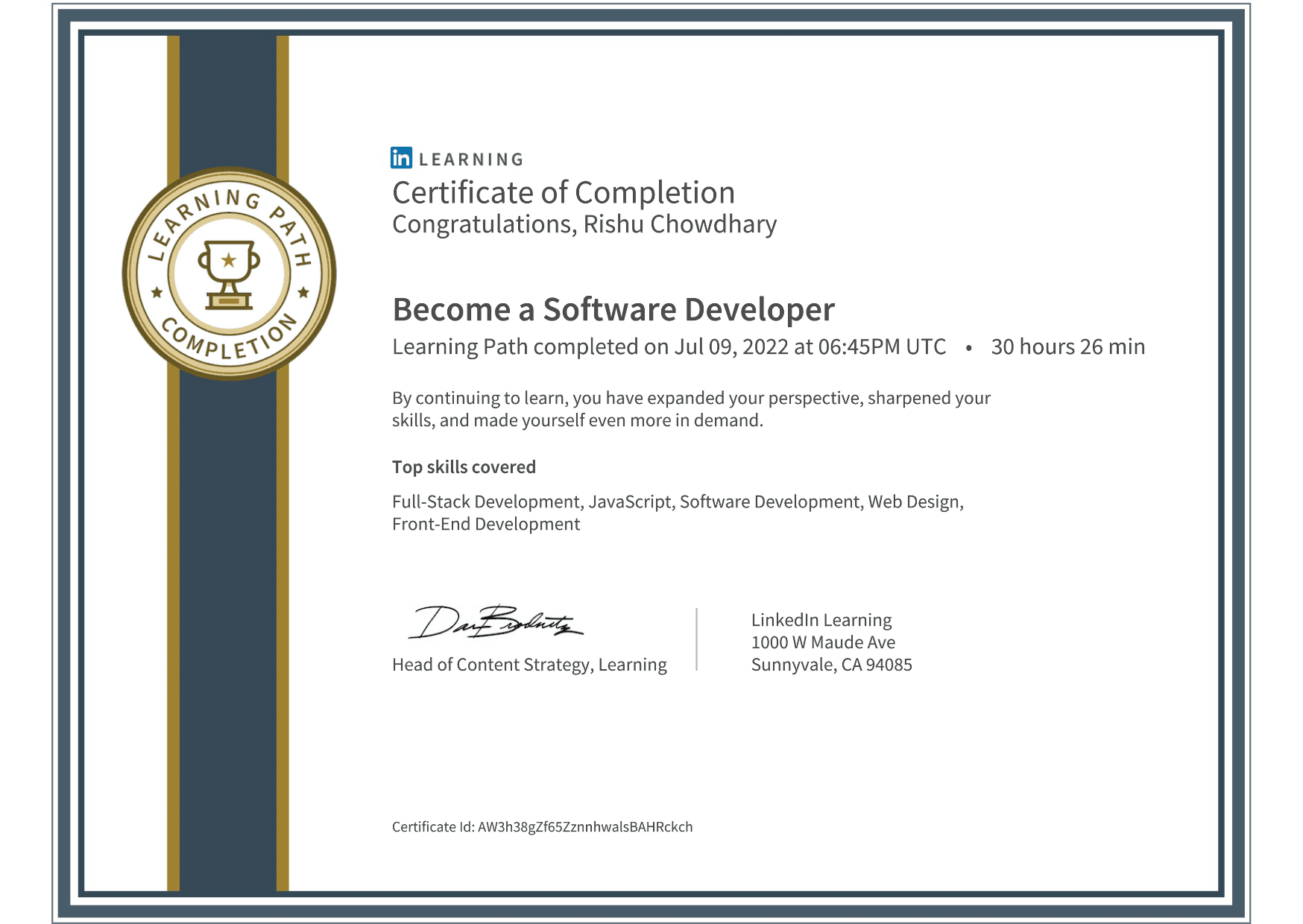The image size is (1303, 924).
Task: Click the 'LinkedIn Learning' address line
Action: click(x=821, y=620)
